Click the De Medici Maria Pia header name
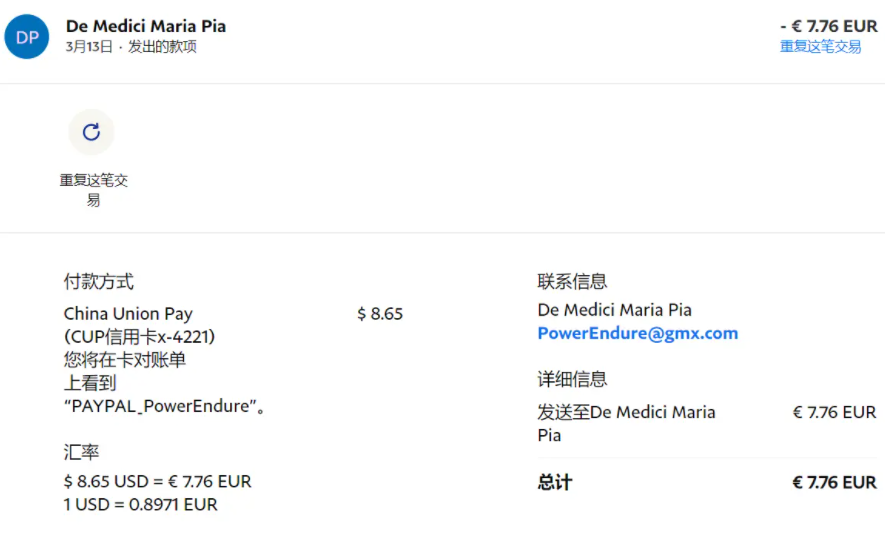 pyautogui.click(x=146, y=26)
